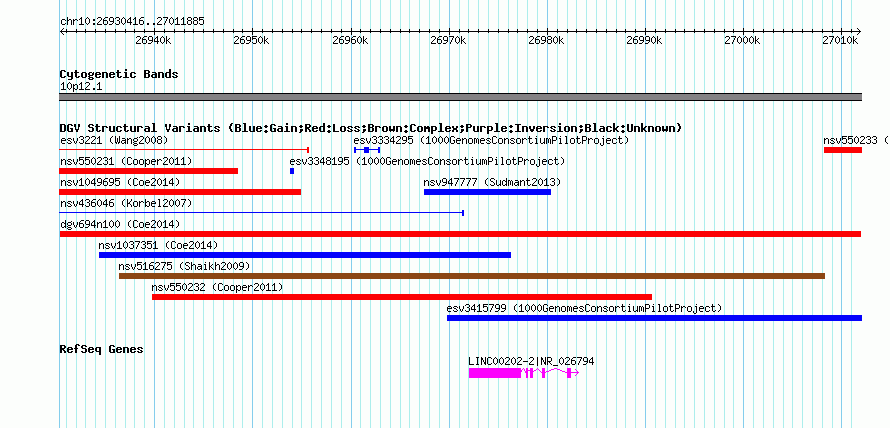Click the 26980k ruler tick label
This screenshot has width=890, height=428.
(547, 40)
